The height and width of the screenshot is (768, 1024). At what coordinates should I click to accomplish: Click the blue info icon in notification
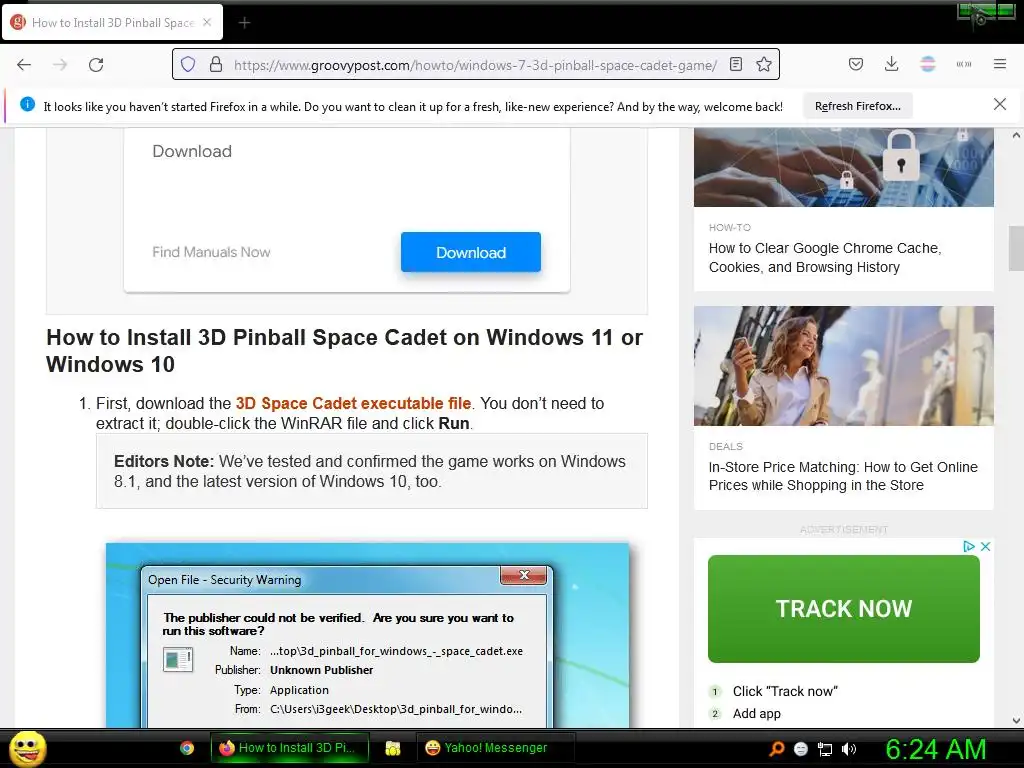(27, 104)
